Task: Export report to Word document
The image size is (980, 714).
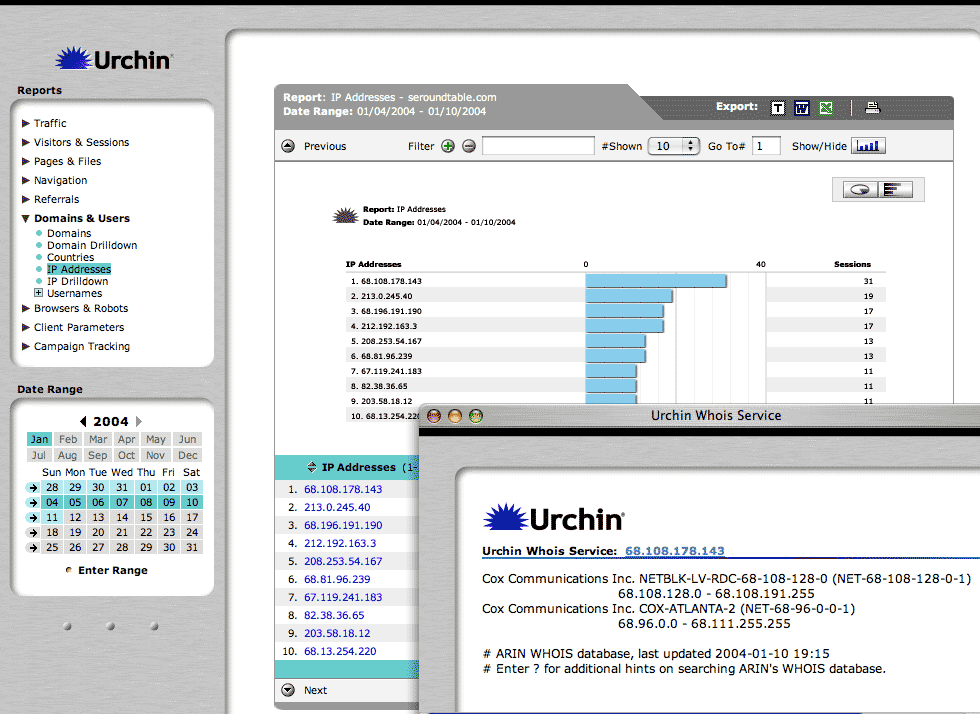Action: click(x=802, y=108)
